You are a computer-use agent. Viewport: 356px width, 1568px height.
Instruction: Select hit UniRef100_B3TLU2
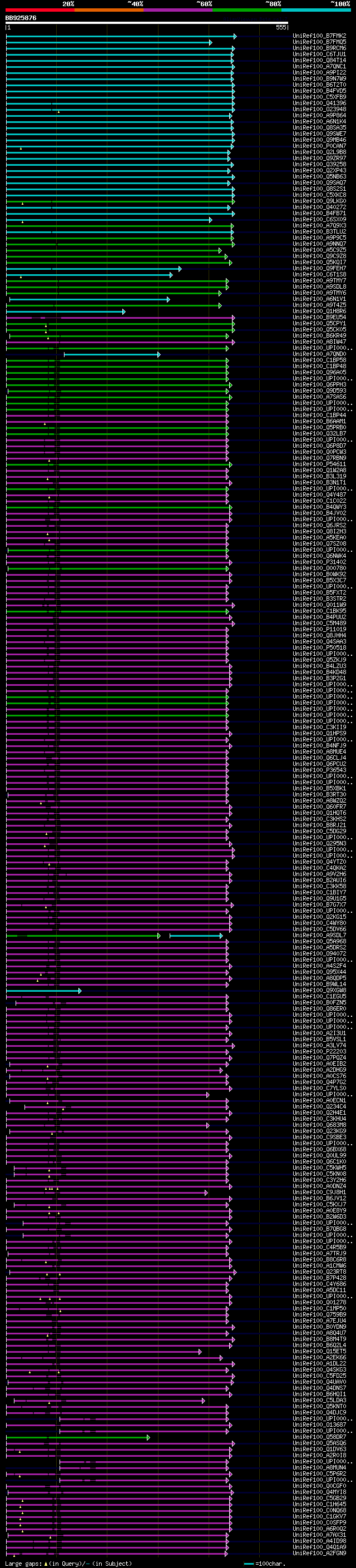(319, 232)
